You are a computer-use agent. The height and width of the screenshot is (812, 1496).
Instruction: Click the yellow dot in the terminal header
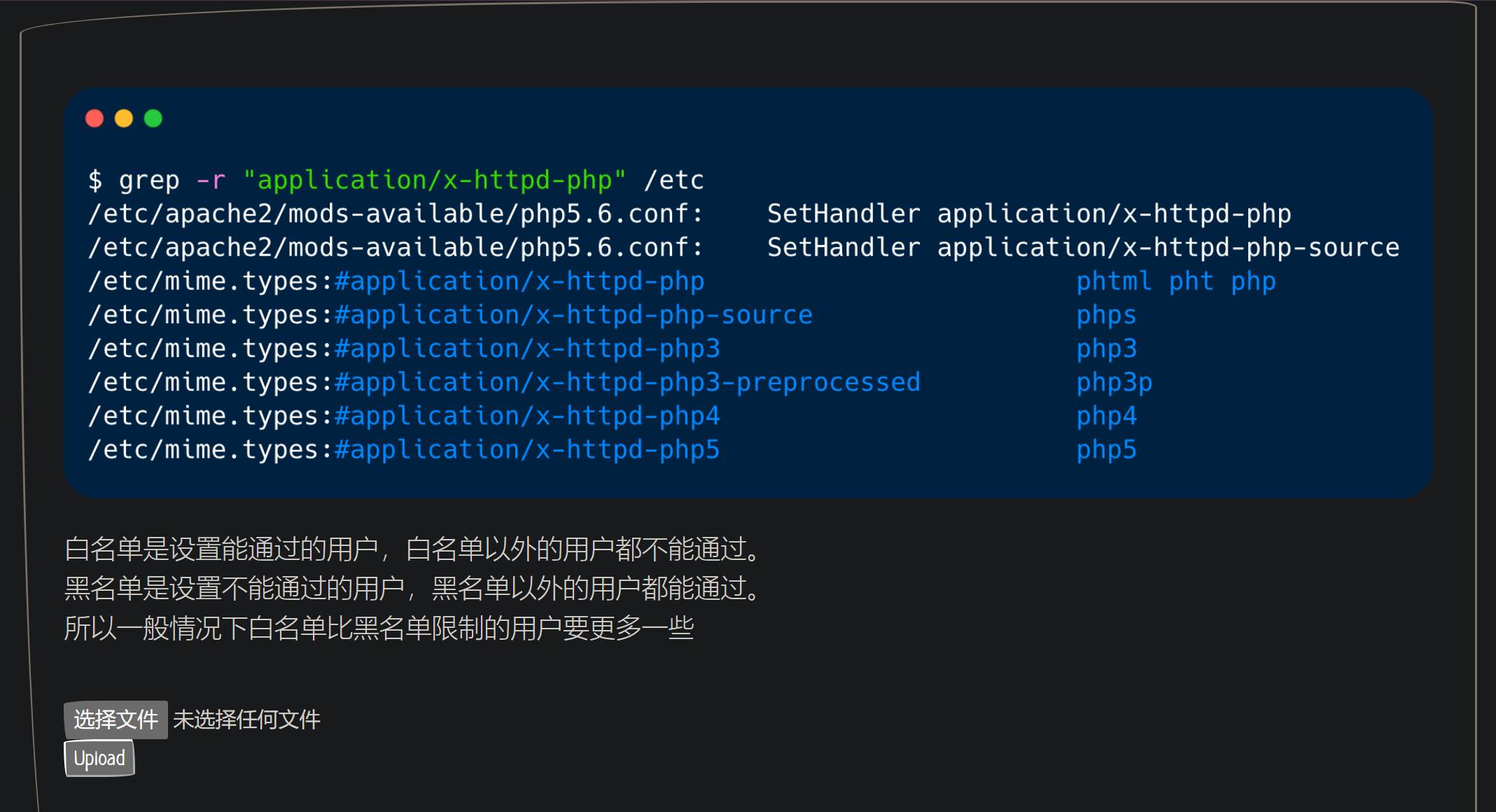(124, 118)
